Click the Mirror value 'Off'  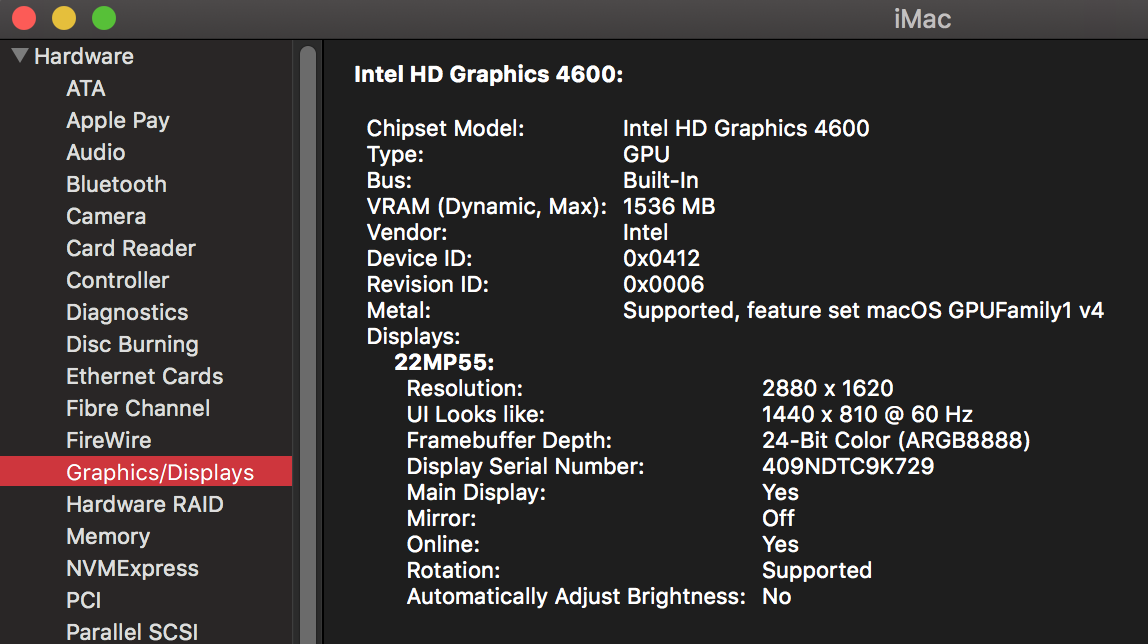(x=778, y=518)
